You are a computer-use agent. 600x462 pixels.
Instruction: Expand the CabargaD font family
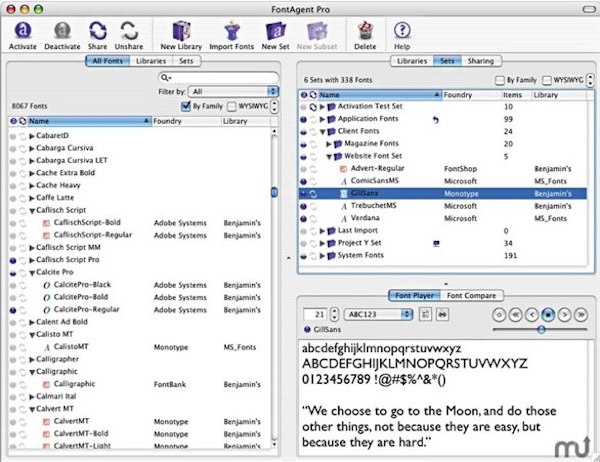click(32, 134)
